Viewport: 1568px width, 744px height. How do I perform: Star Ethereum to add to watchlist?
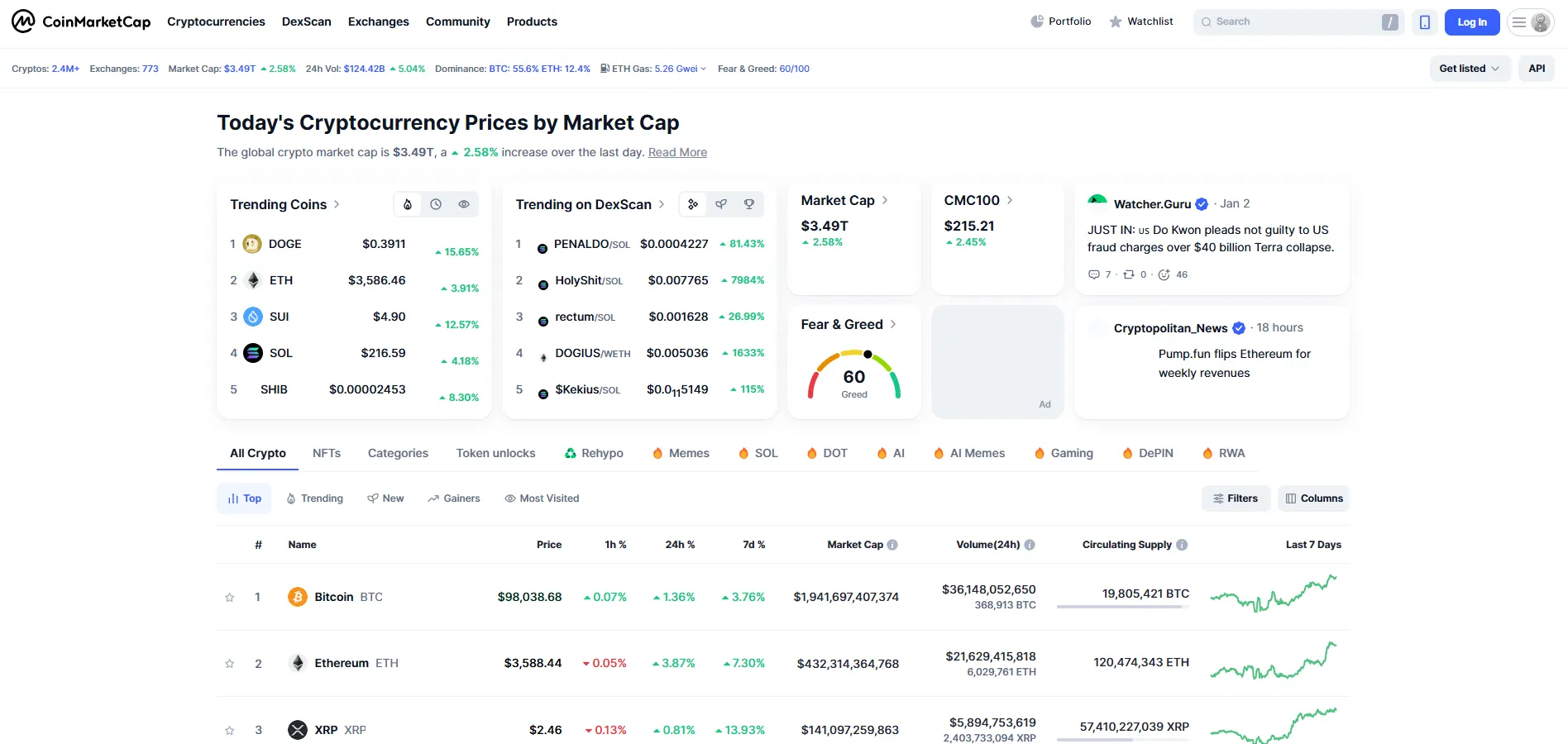[x=230, y=663]
